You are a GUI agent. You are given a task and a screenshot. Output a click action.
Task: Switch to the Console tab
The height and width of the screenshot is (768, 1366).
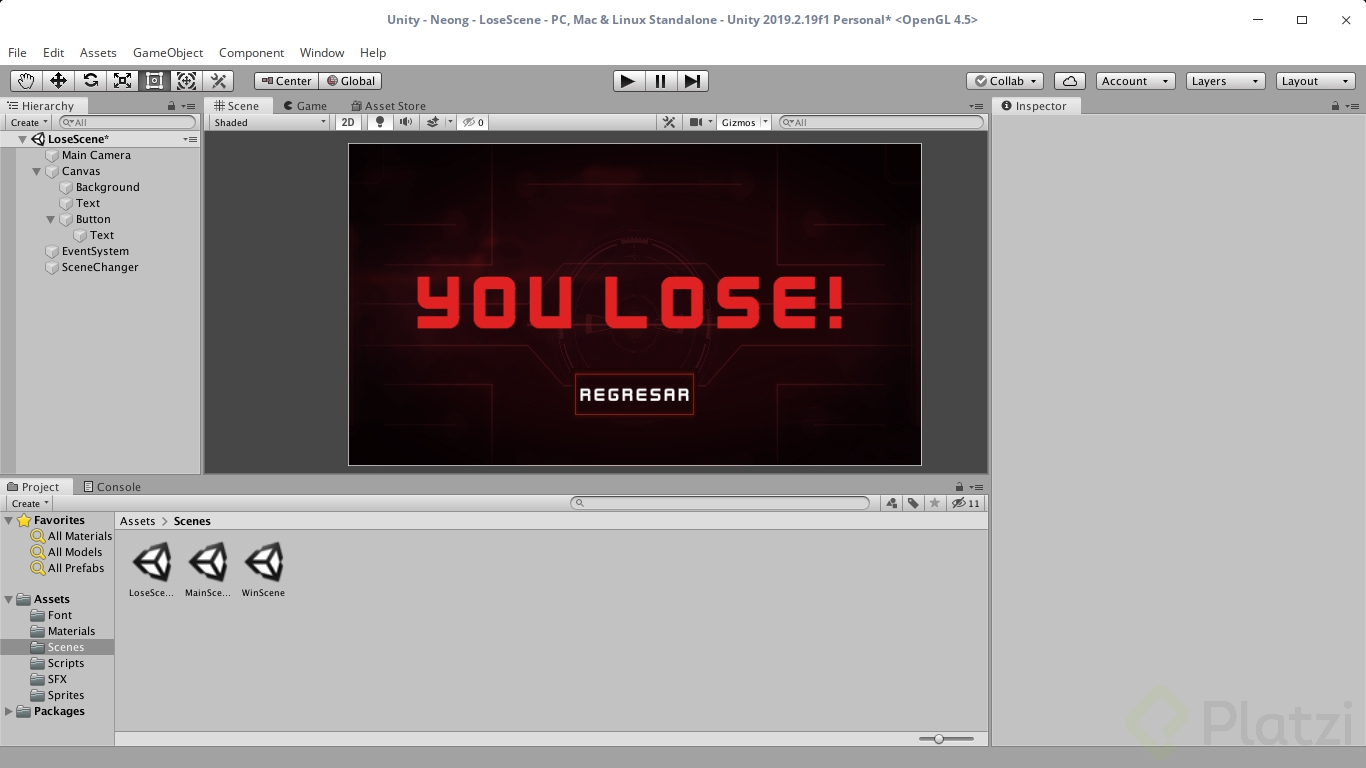point(112,487)
